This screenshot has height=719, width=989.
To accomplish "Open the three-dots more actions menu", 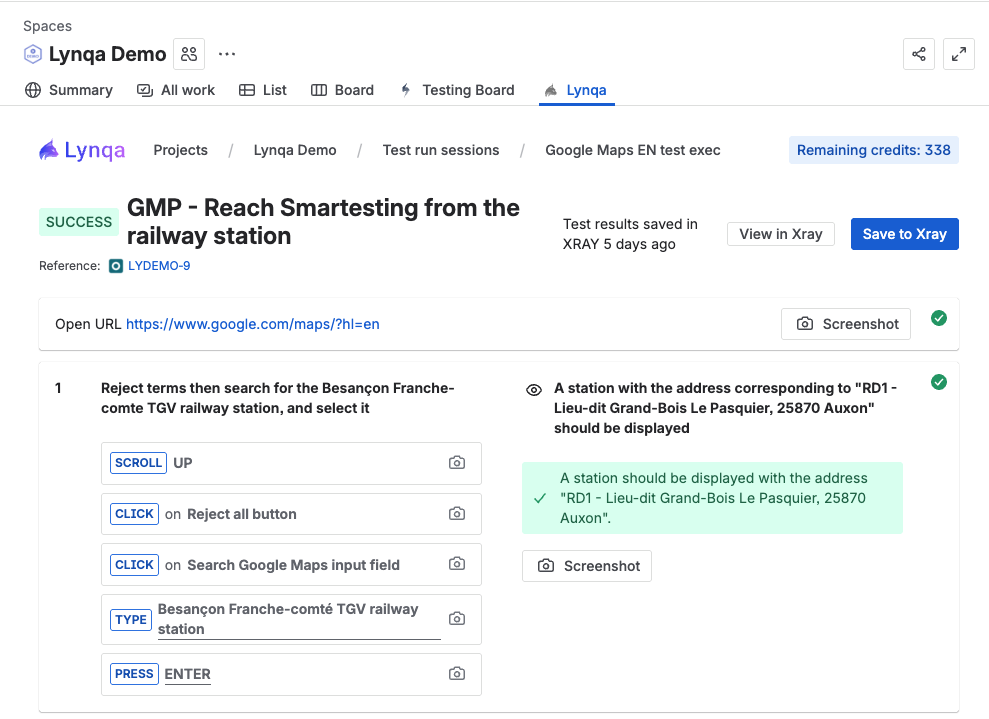I will [x=227, y=54].
